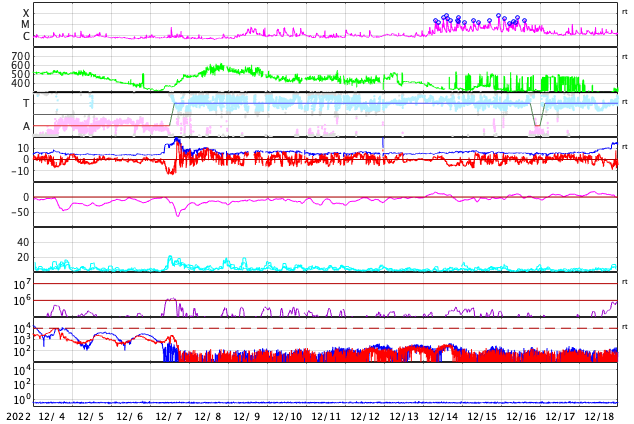The image size is (634, 424).
Task: Select the -50 tick label
Action: (x=20, y=212)
